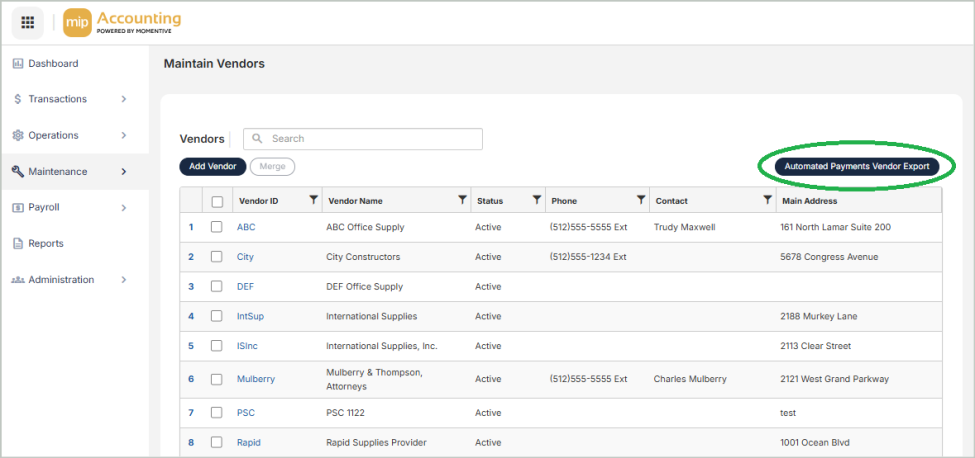Click the Contact column filter icon
The image size is (975, 458).
tap(766, 200)
